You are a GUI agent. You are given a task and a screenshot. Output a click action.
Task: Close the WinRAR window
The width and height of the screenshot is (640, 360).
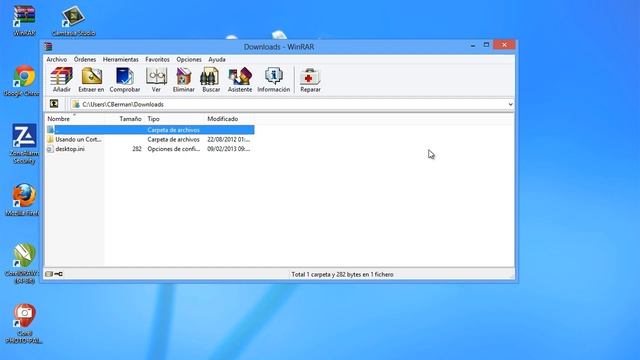pyautogui.click(x=504, y=44)
